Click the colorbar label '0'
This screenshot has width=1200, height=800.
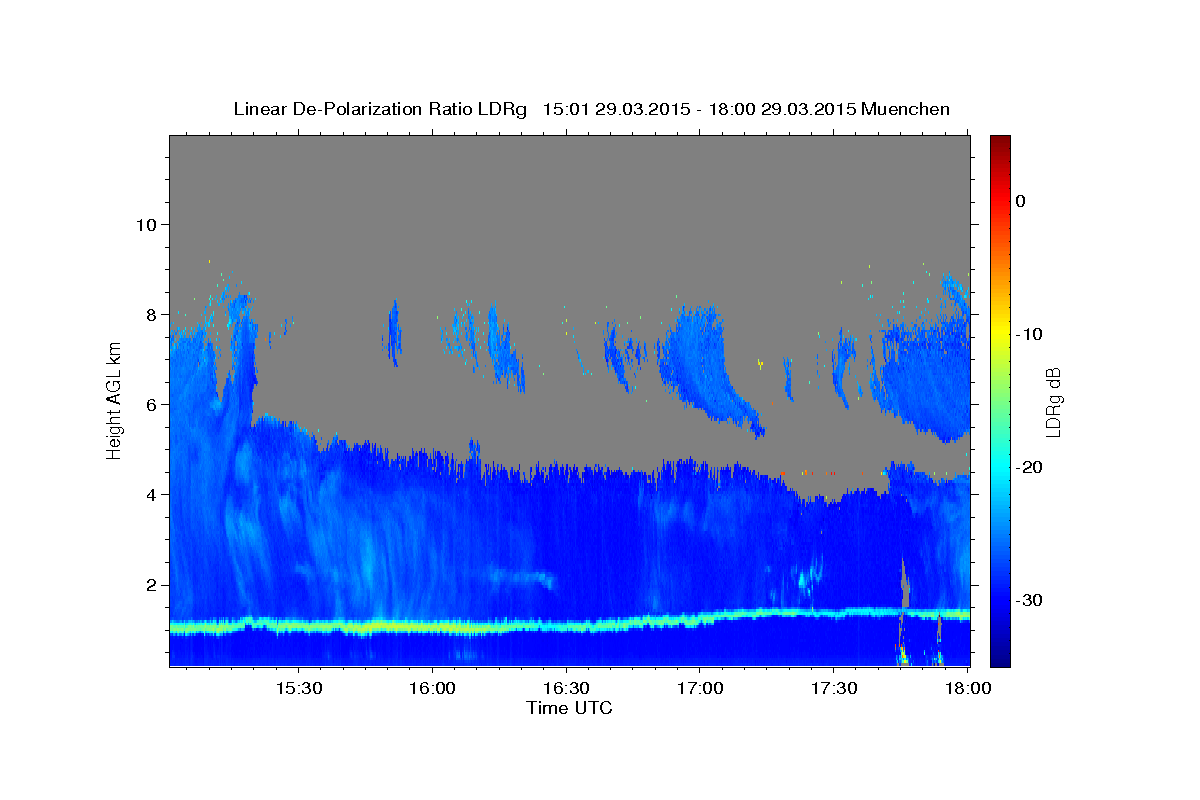pos(1021,201)
